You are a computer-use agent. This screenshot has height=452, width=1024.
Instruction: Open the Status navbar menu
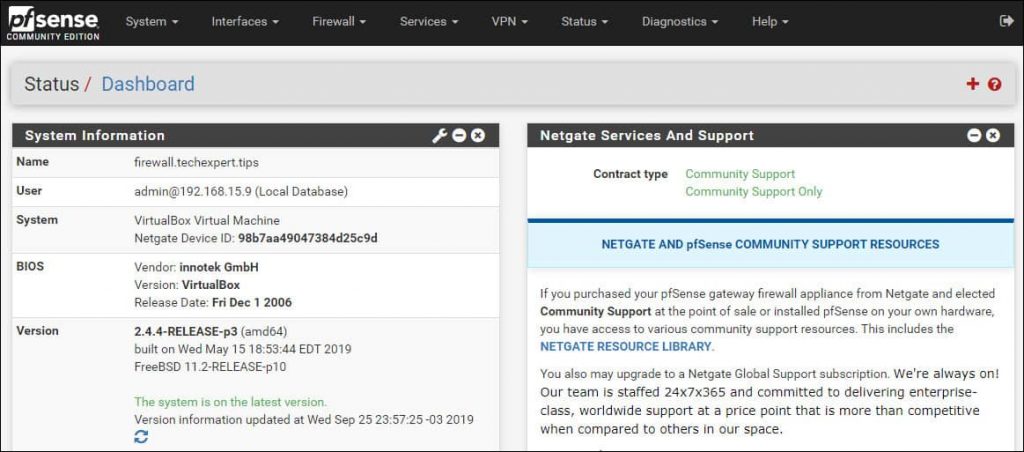pyautogui.click(x=584, y=22)
